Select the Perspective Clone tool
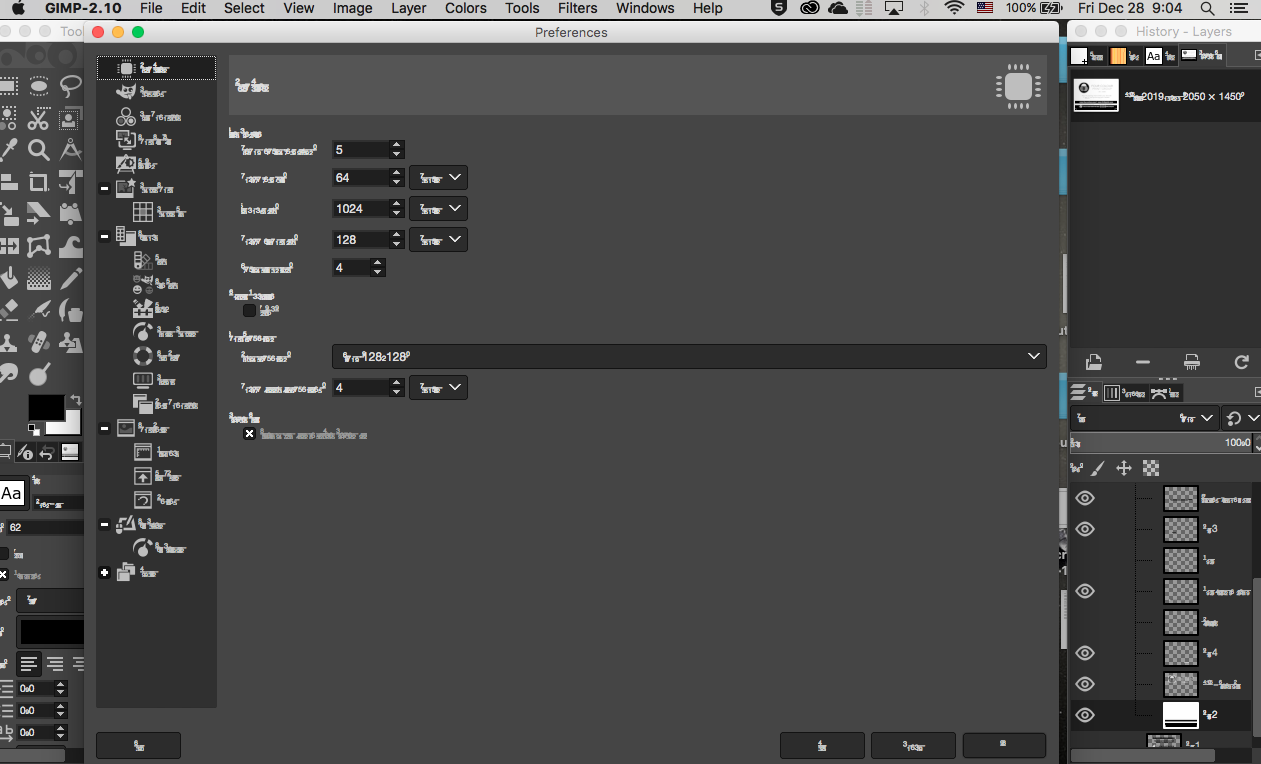The width and height of the screenshot is (1261, 764). pos(70,341)
